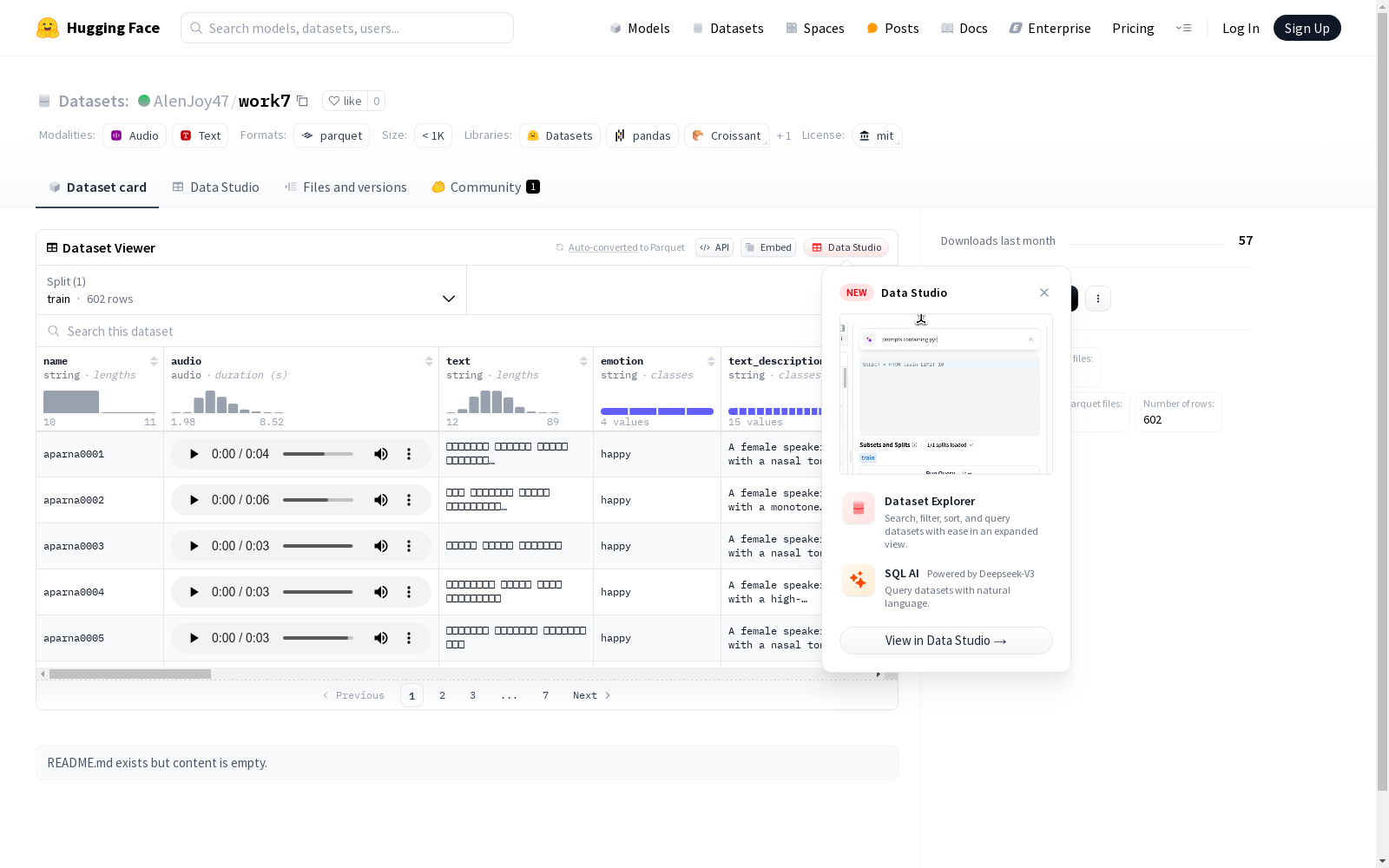Switch to the Dataset card tab
Viewport: 1389px width, 868px height.
click(x=97, y=187)
